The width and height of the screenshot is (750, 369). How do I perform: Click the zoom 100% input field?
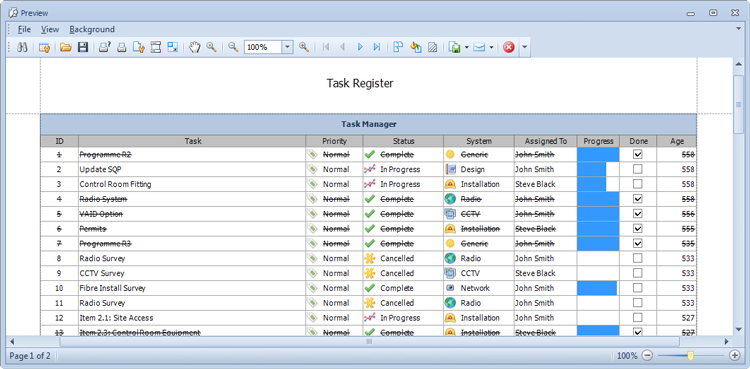263,47
